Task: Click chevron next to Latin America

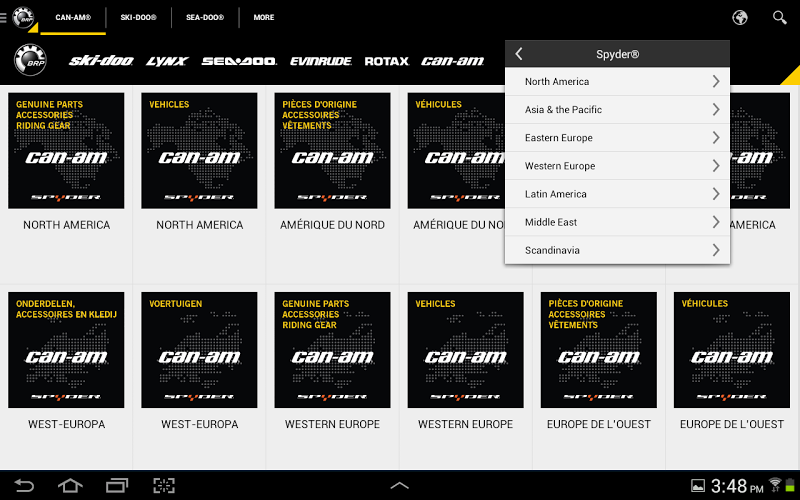Action: pyautogui.click(x=716, y=194)
